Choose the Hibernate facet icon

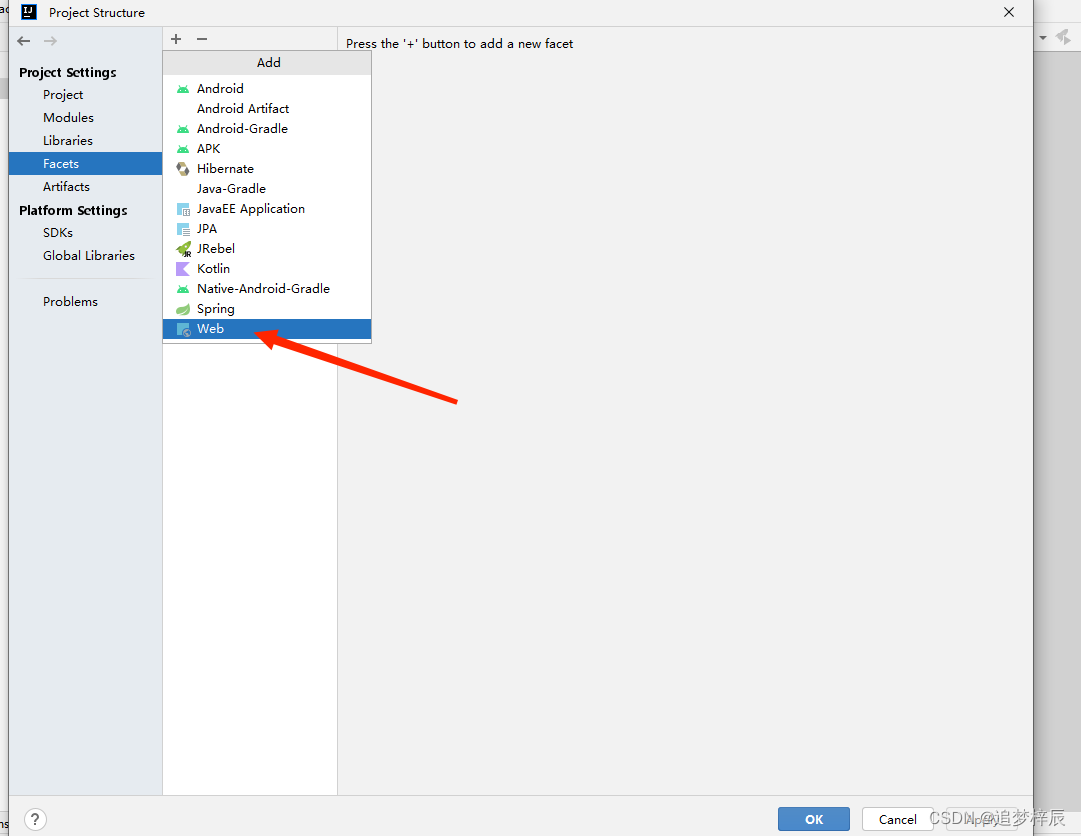[x=183, y=169]
